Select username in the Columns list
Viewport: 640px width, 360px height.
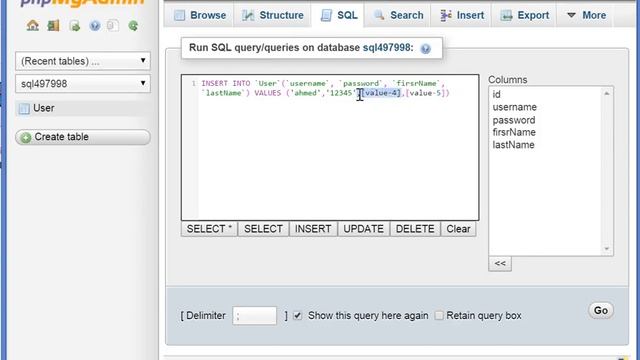pyautogui.click(x=515, y=107)
